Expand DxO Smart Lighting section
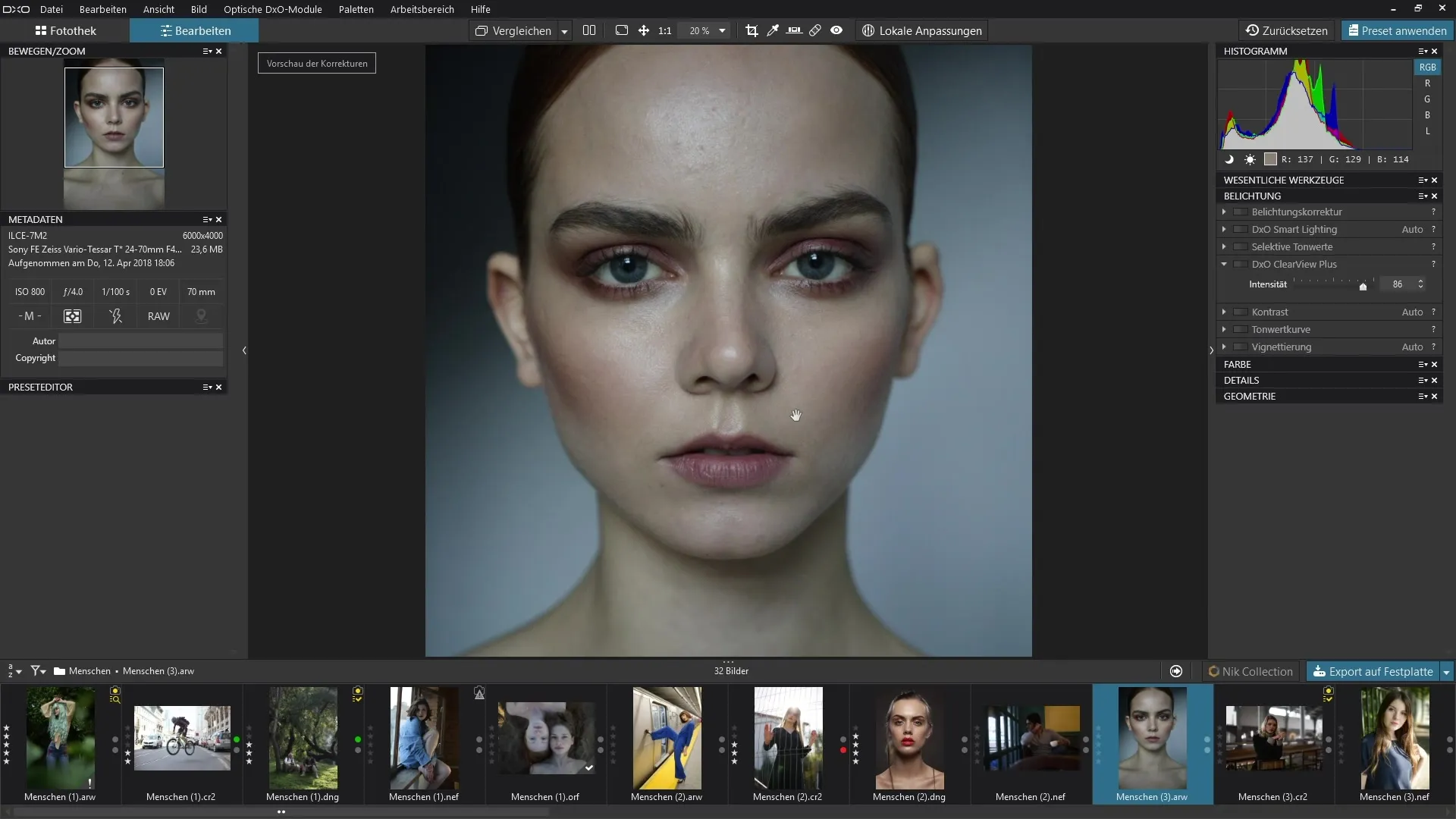 (x=1224, y=229)
